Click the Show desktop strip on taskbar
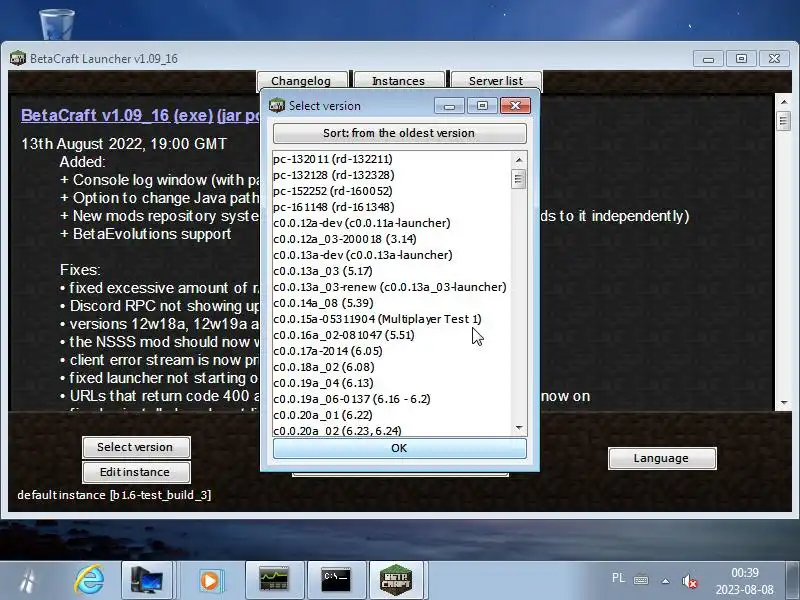Viewport: 800px width, 600px height. 793,581
